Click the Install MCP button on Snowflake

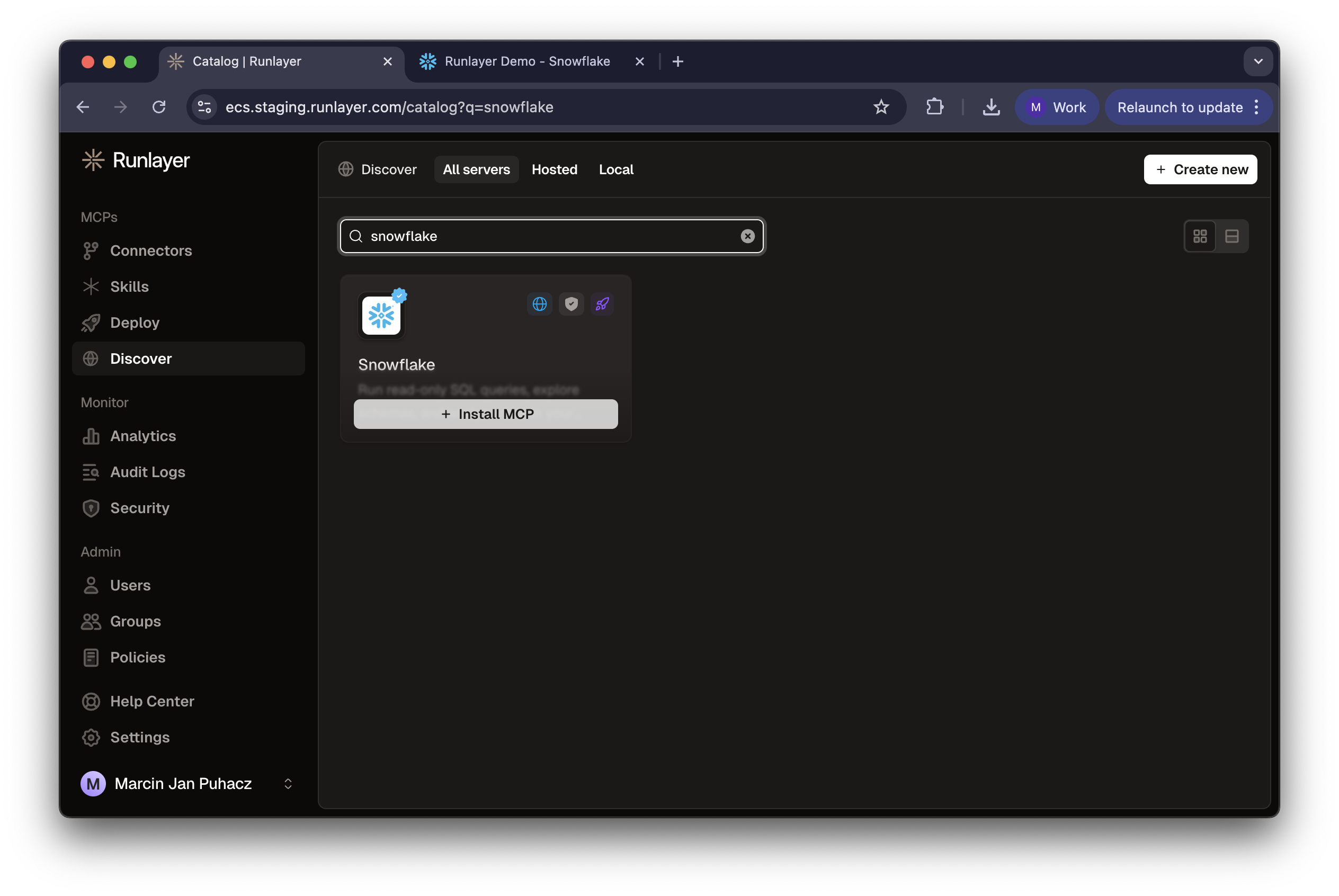(485, 414)
